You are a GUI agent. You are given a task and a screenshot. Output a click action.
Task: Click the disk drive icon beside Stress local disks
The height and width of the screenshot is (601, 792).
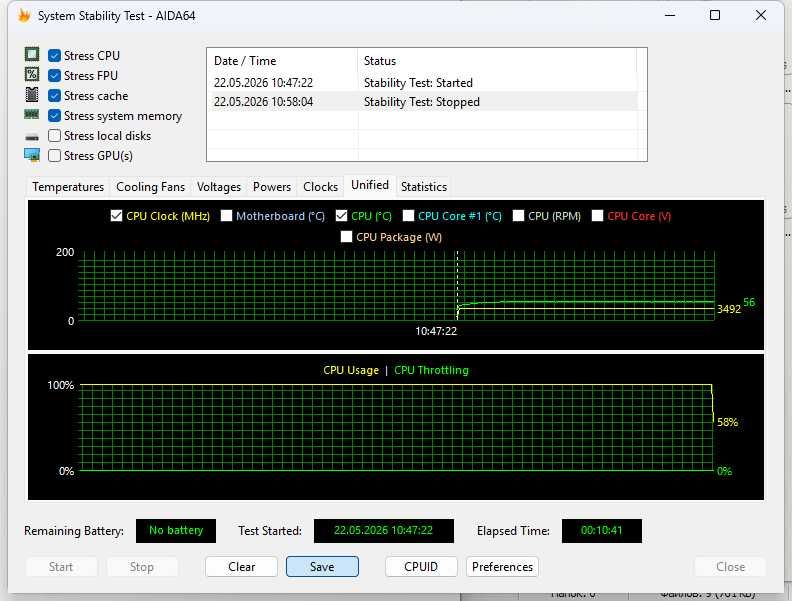click(x=32, y=137)
